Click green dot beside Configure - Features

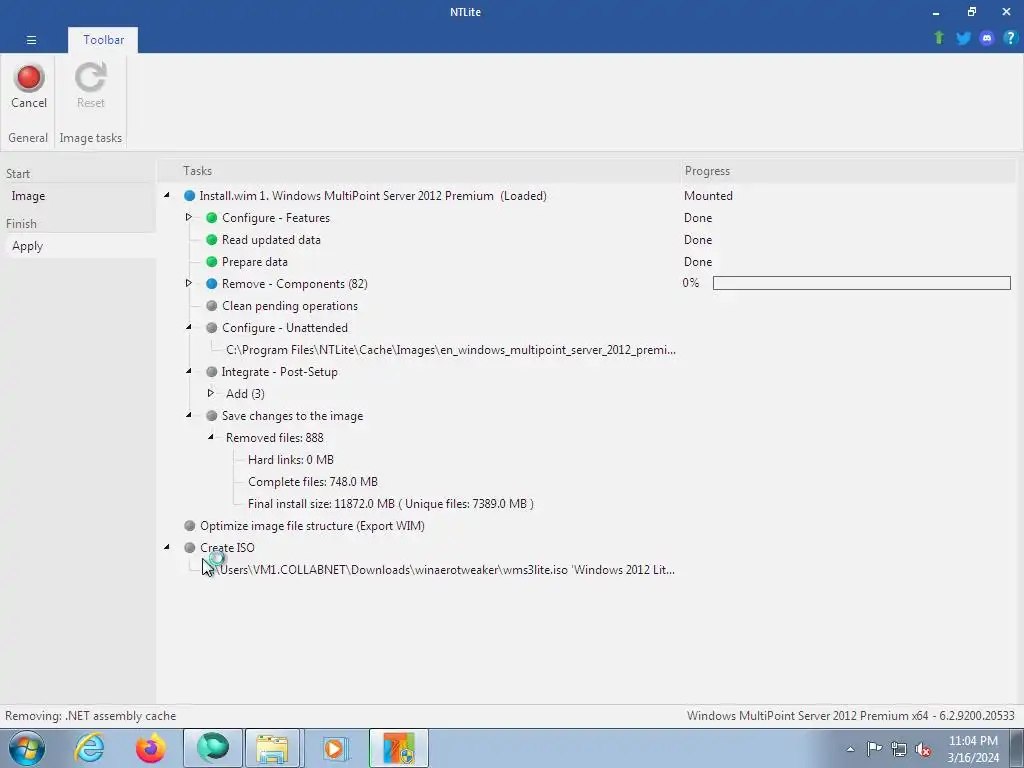point(212,218)
